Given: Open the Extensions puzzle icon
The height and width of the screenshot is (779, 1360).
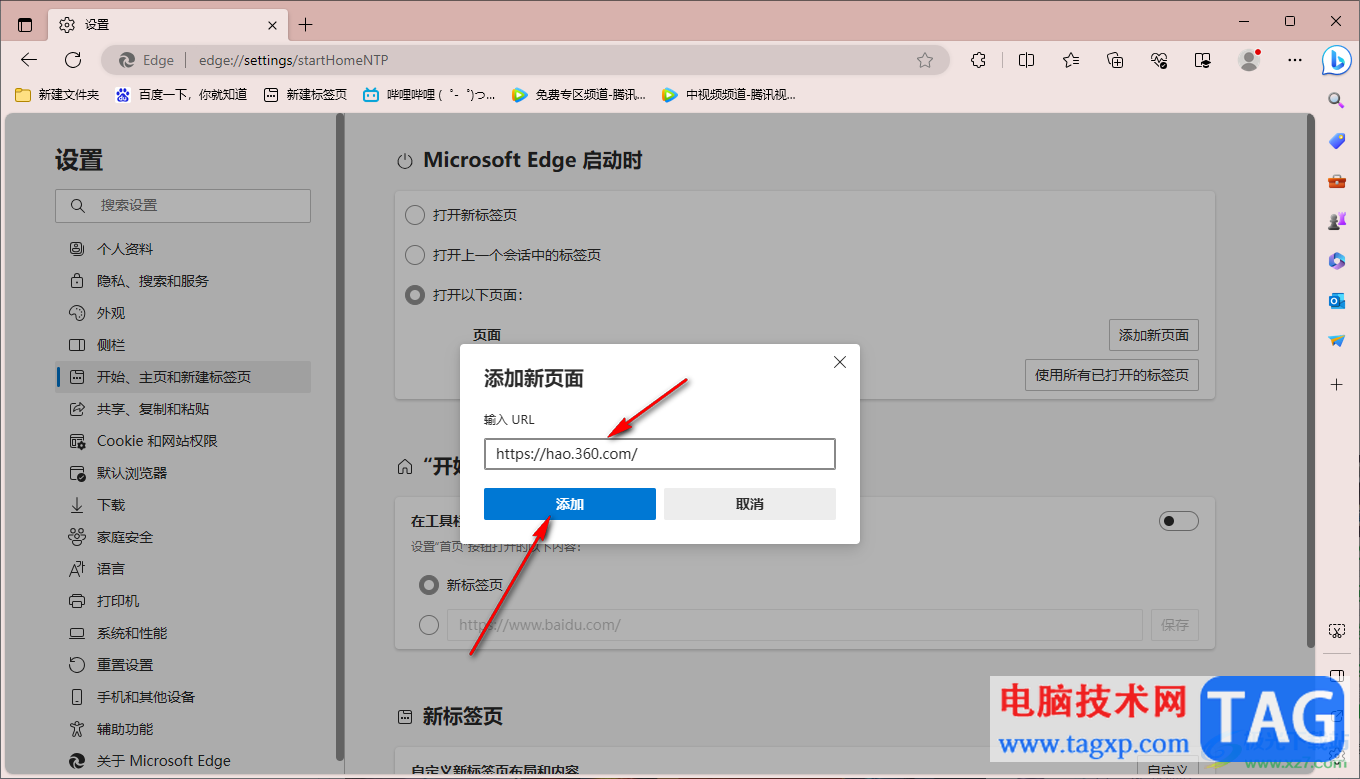Looking at the screenshot, I should (x=979, y=60).
